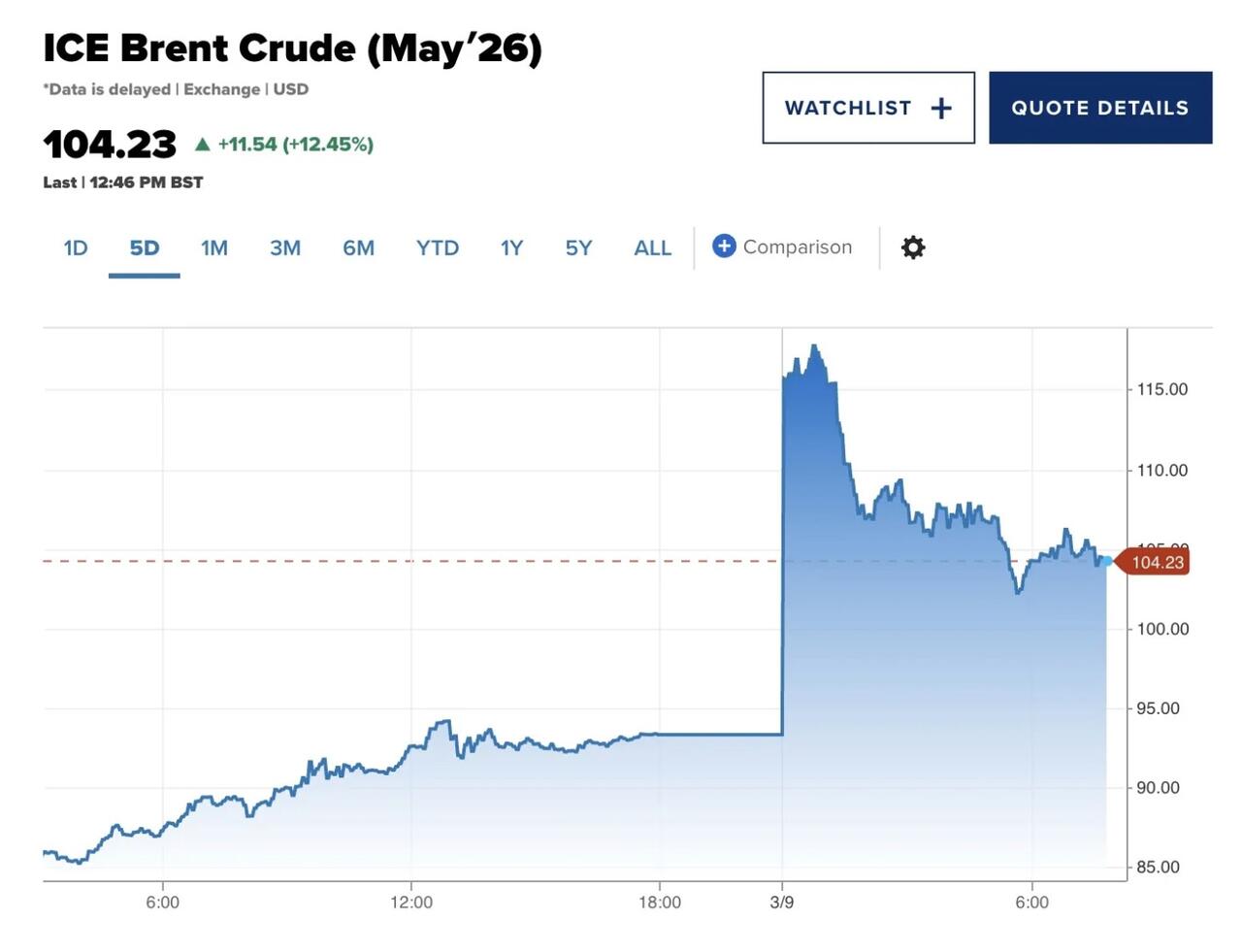Image resolution: width=1242 pixels, height=952 pixels.
Task: Click the chart peak near 115.00
Action: tap(814, 347)
